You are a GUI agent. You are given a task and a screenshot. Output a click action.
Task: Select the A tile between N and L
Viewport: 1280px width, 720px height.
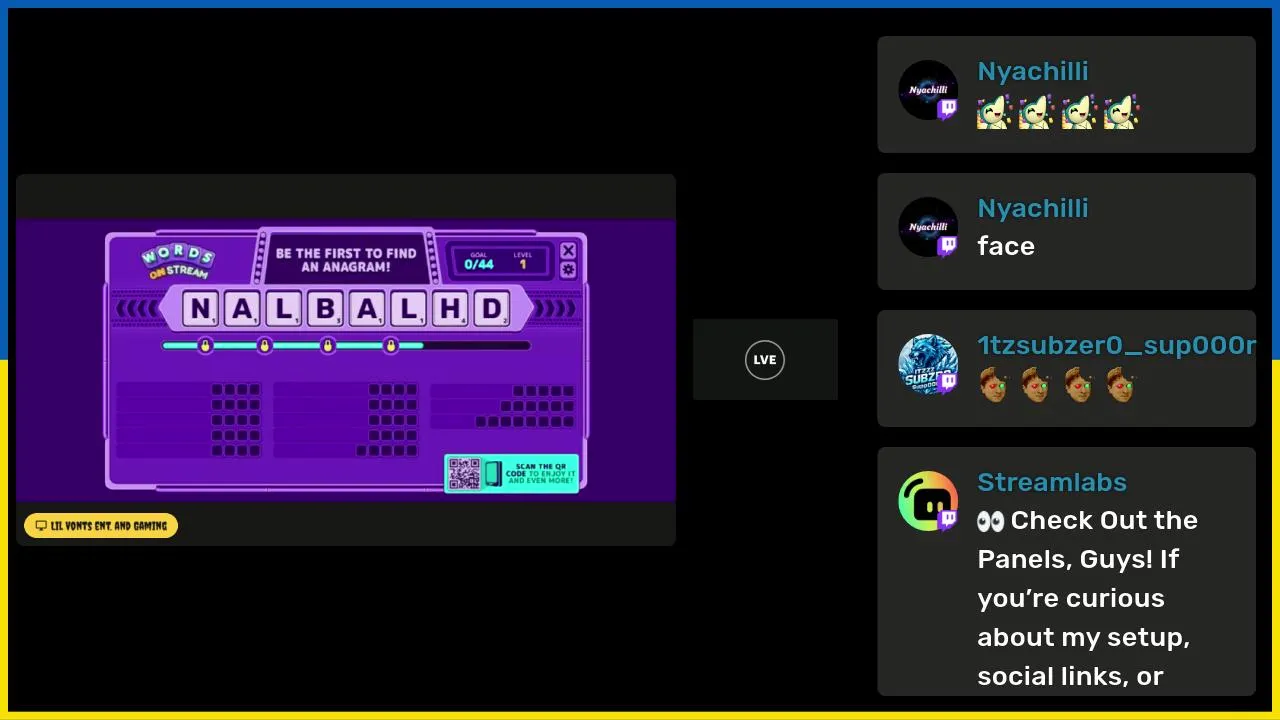pyautogui.click(x=241, y=309)
